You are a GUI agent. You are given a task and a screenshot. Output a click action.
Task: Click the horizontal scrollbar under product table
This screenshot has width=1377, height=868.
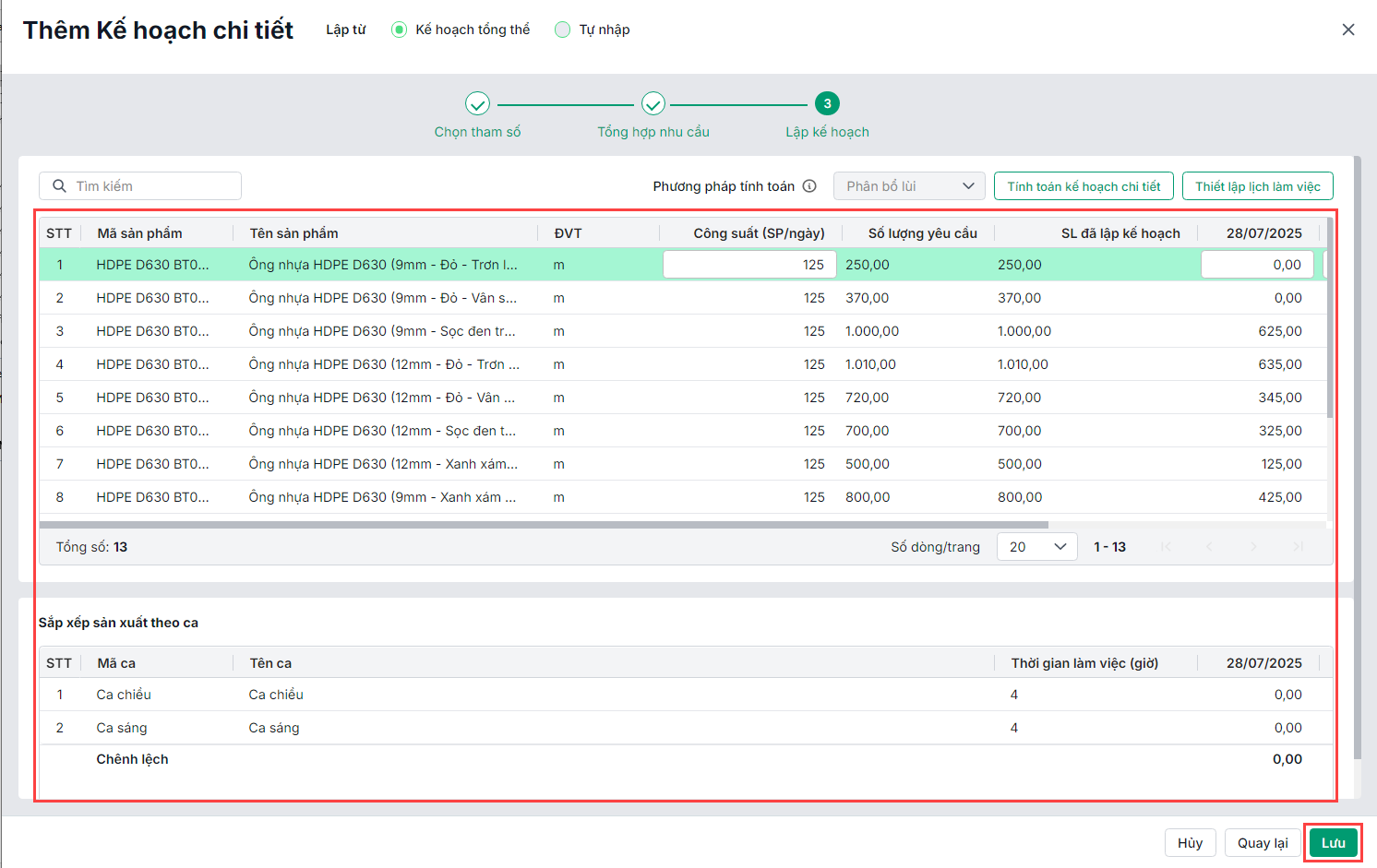coord(544,525)
